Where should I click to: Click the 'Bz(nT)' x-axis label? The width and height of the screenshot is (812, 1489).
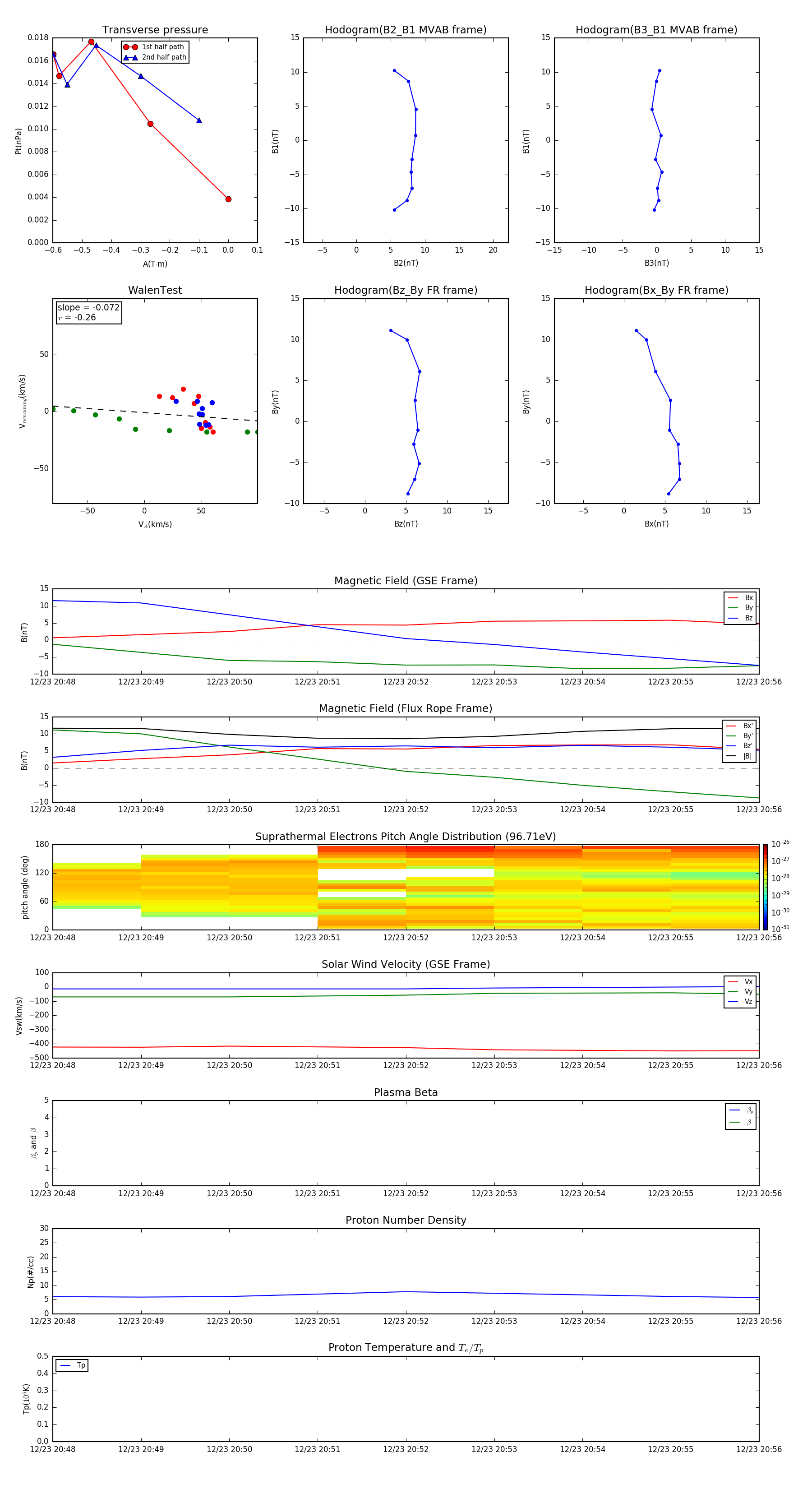[x=406, y=524]
